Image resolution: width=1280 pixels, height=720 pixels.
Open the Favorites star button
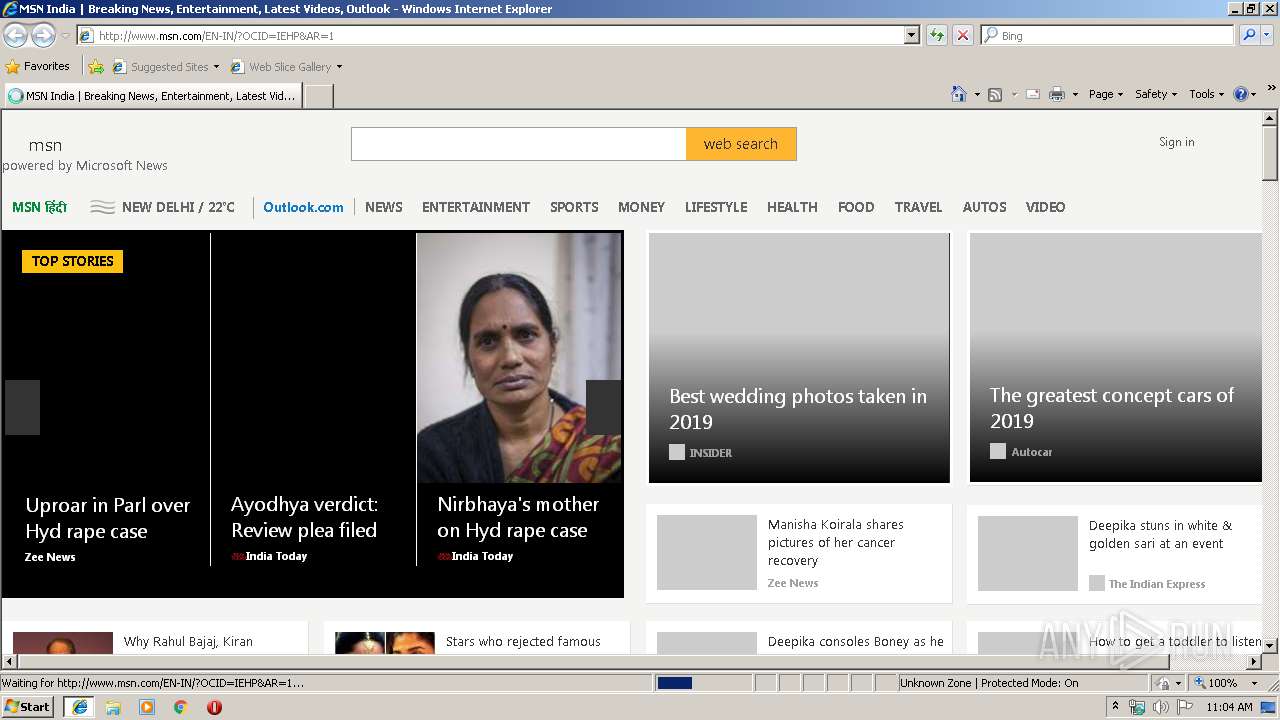[38, 67]
